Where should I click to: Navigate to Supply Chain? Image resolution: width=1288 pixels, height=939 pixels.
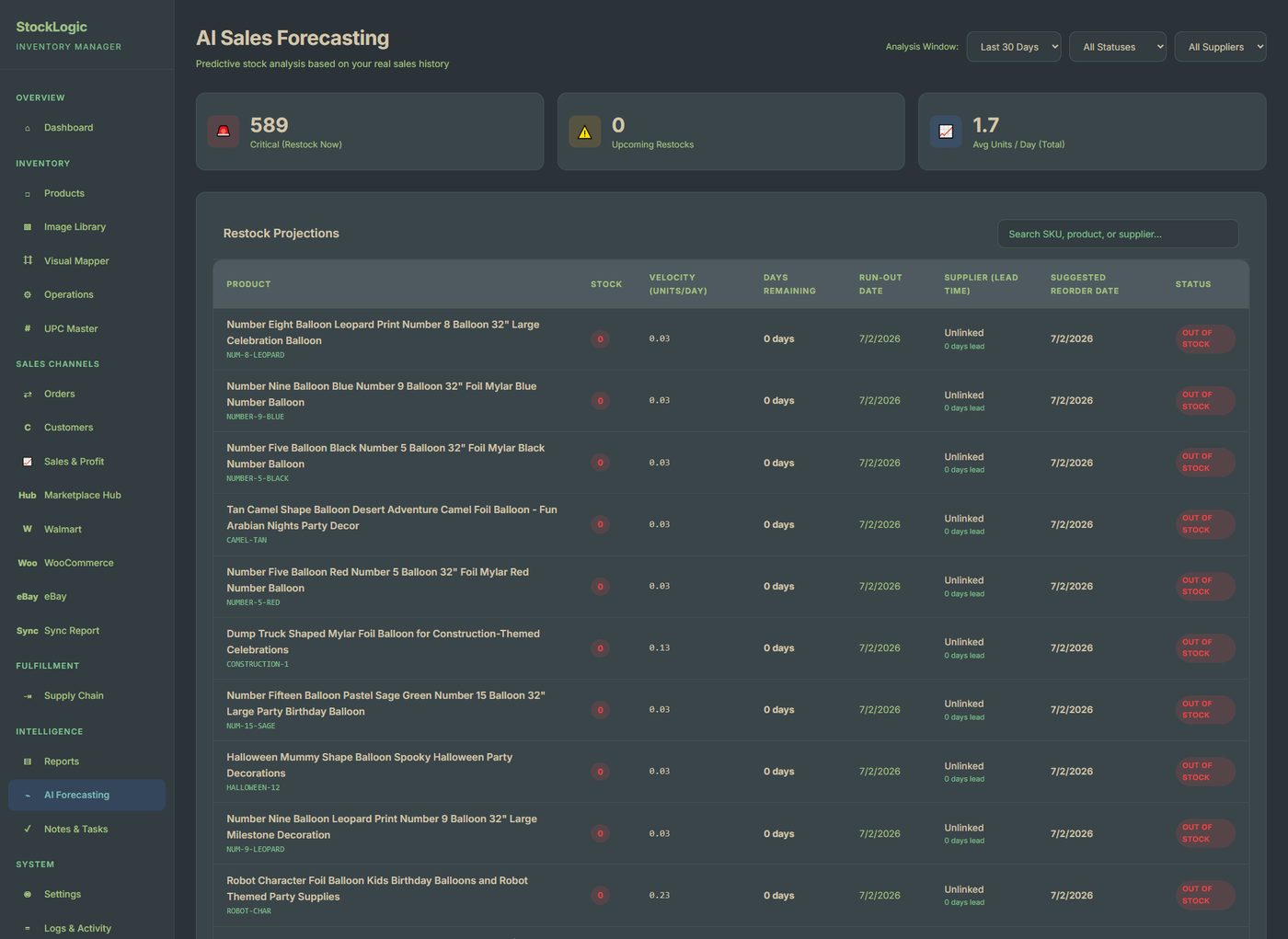(x=86, y=696)
